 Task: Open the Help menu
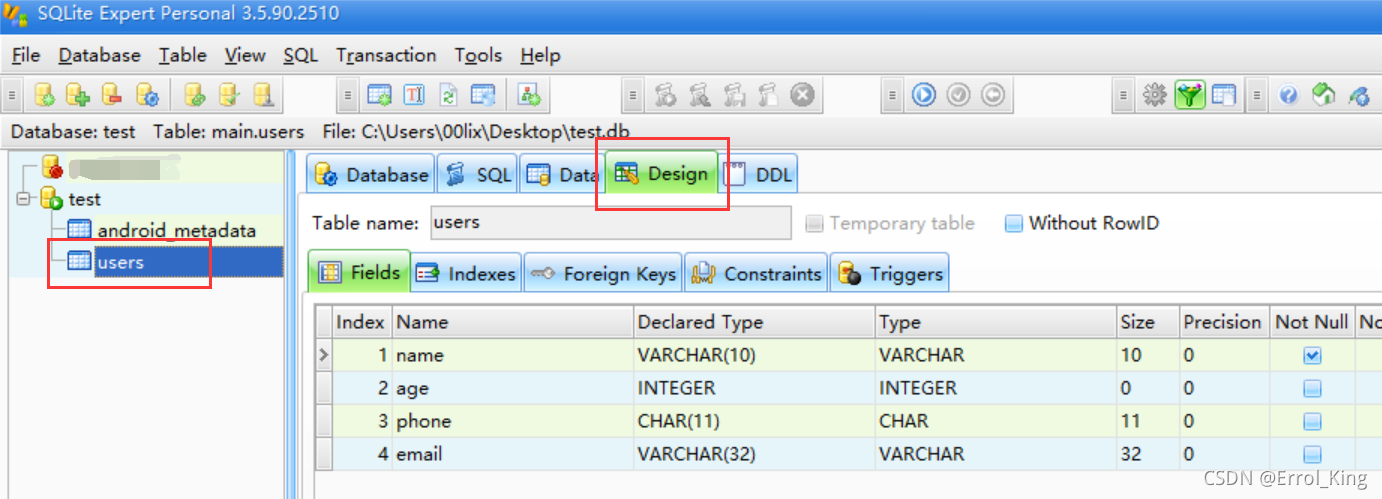tap(540, 55)
